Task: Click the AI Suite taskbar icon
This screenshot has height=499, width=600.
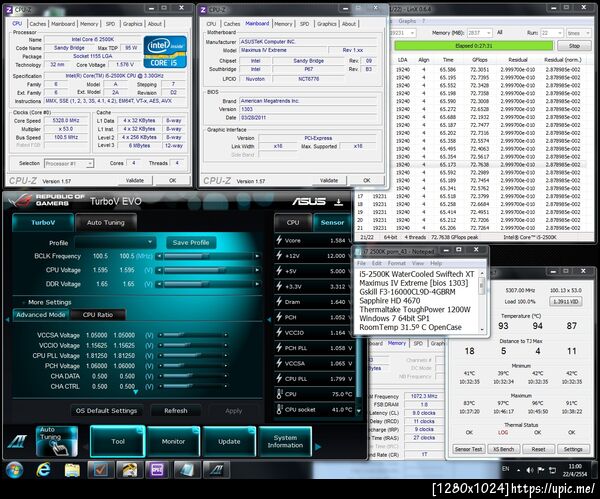Action: click(216, 470)
